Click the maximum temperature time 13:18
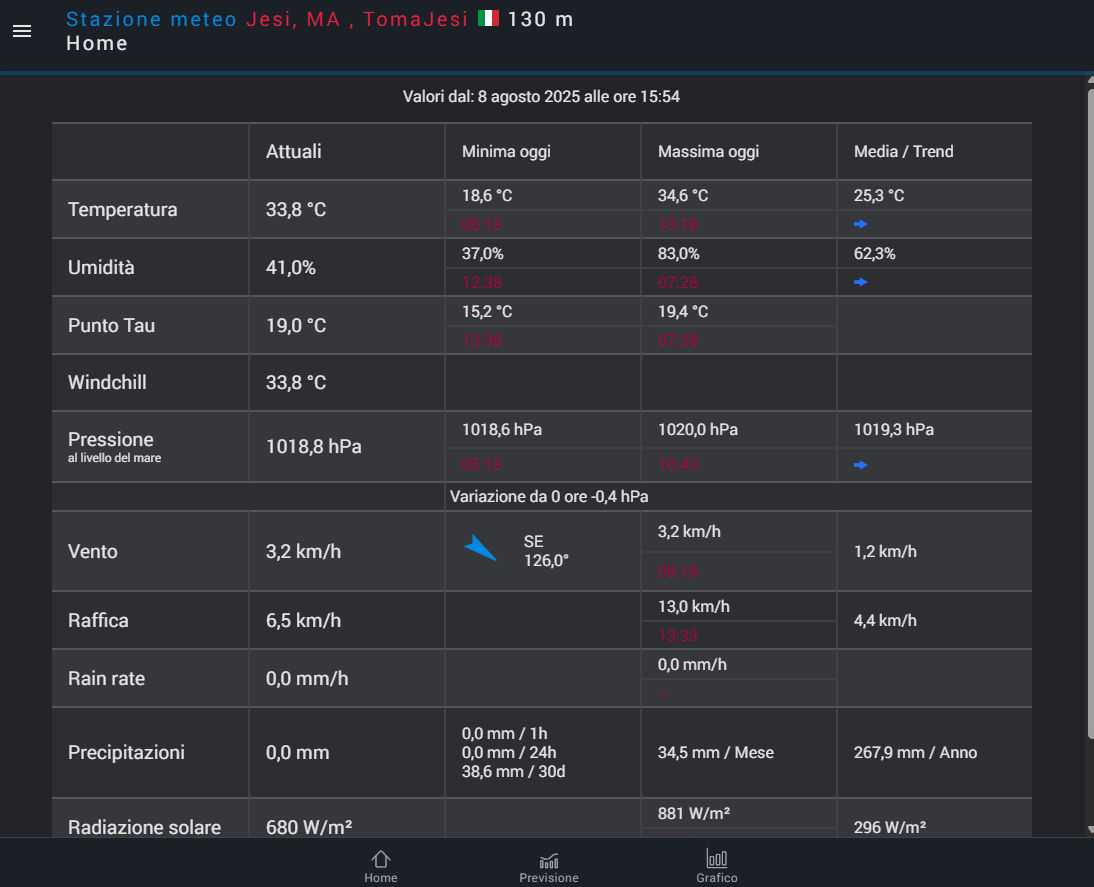 click(677, 225)
